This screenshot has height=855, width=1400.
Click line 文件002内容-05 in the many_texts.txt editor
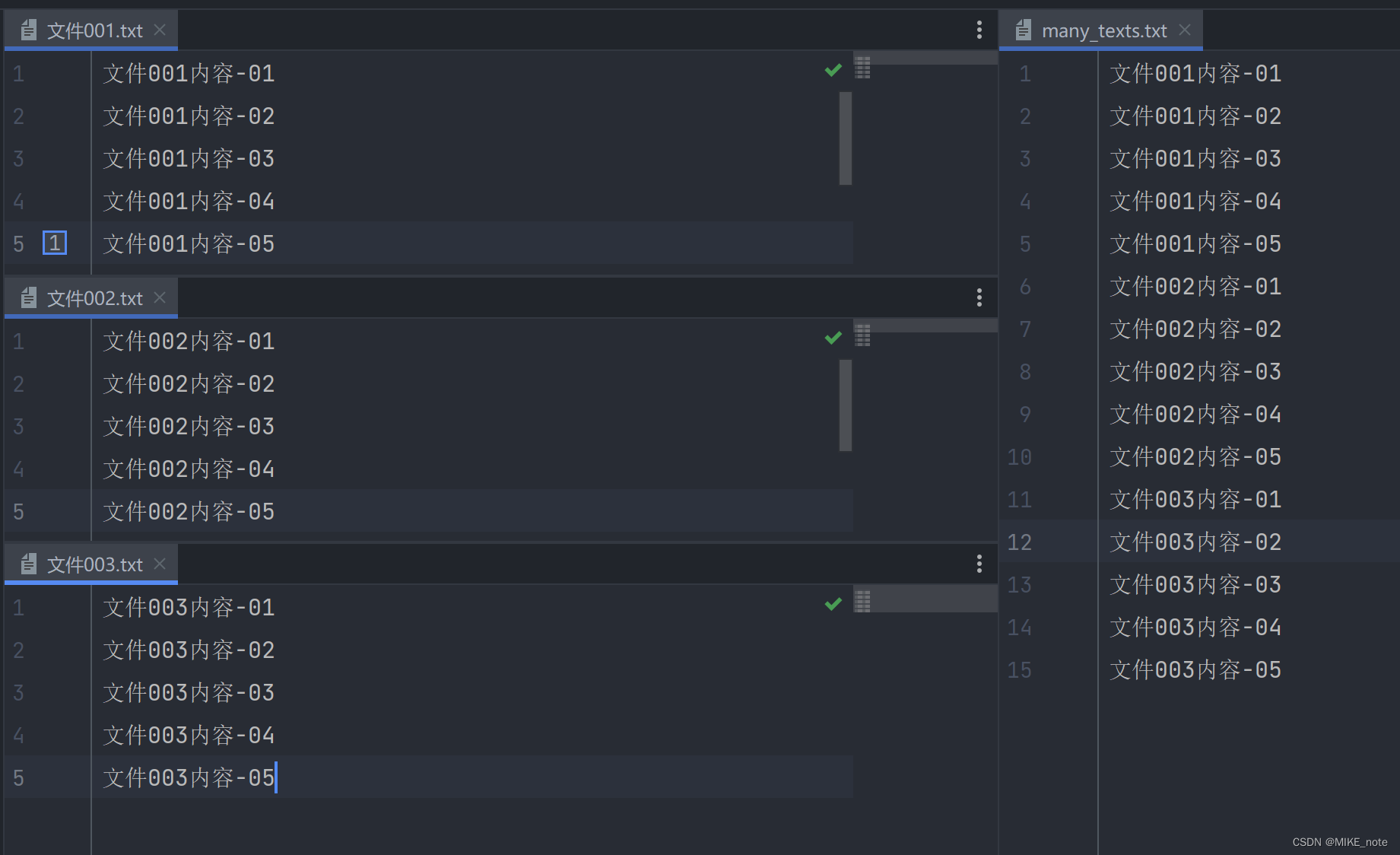(x=1195, y=457)
